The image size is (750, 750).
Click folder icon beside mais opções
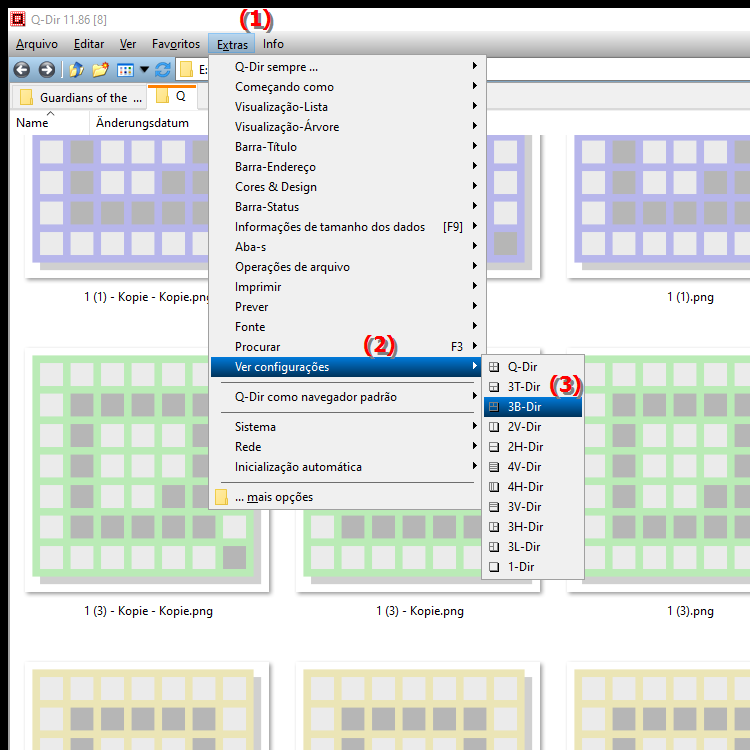[x=221, y=497]
